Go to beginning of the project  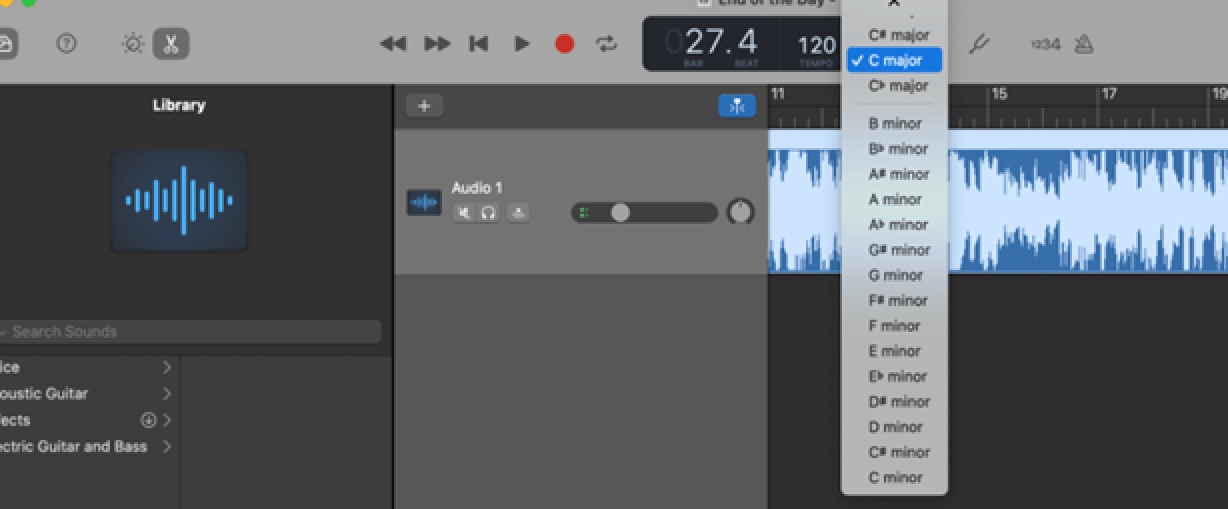tap(479, 44)
